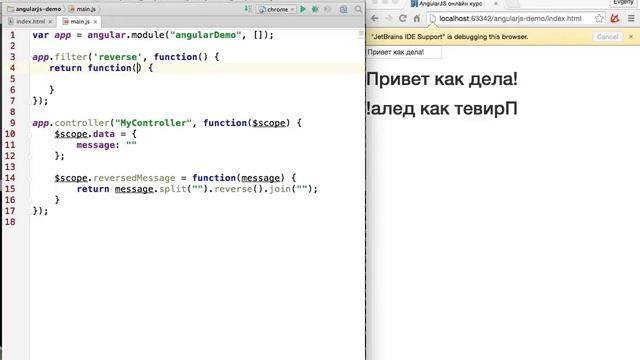
Task: Click the JetBrains IDE Support extension icon
Action: 615,18
